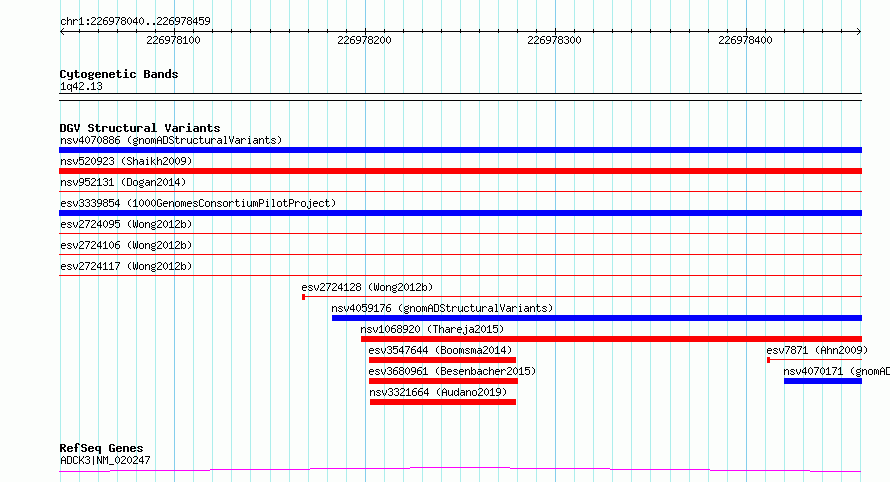Click the nsv4070886 gnomAD blue variant bar

pos(460,150)
